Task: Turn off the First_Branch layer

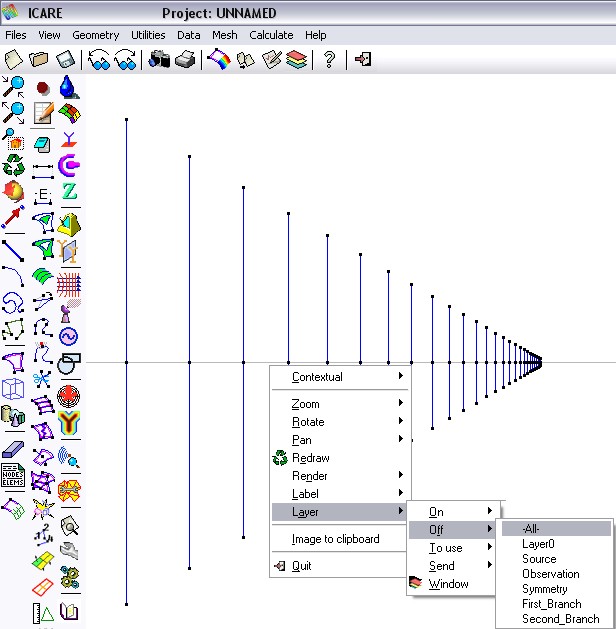Action: (x=556, y=604)
